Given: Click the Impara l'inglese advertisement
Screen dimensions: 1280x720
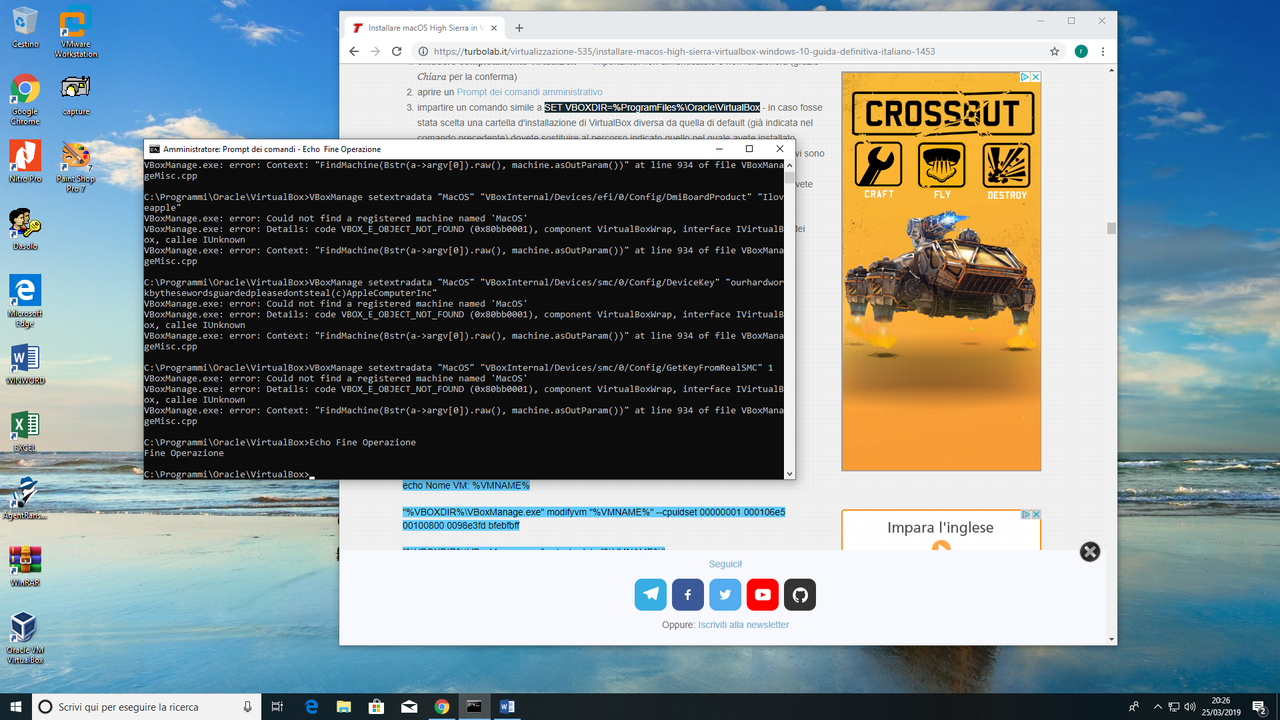Looking at the screenshot, I should point(941,529).
